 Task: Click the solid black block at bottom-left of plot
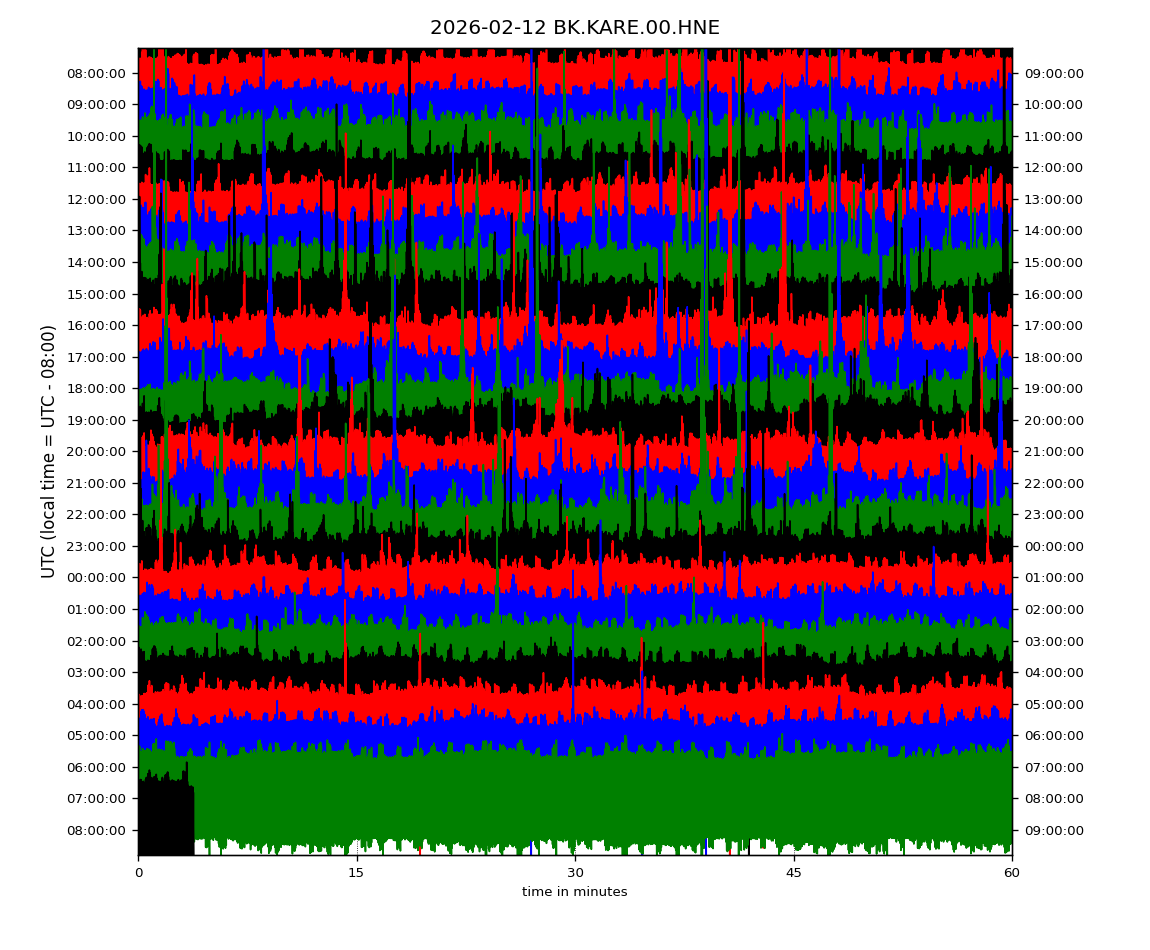tap(165, 818)
